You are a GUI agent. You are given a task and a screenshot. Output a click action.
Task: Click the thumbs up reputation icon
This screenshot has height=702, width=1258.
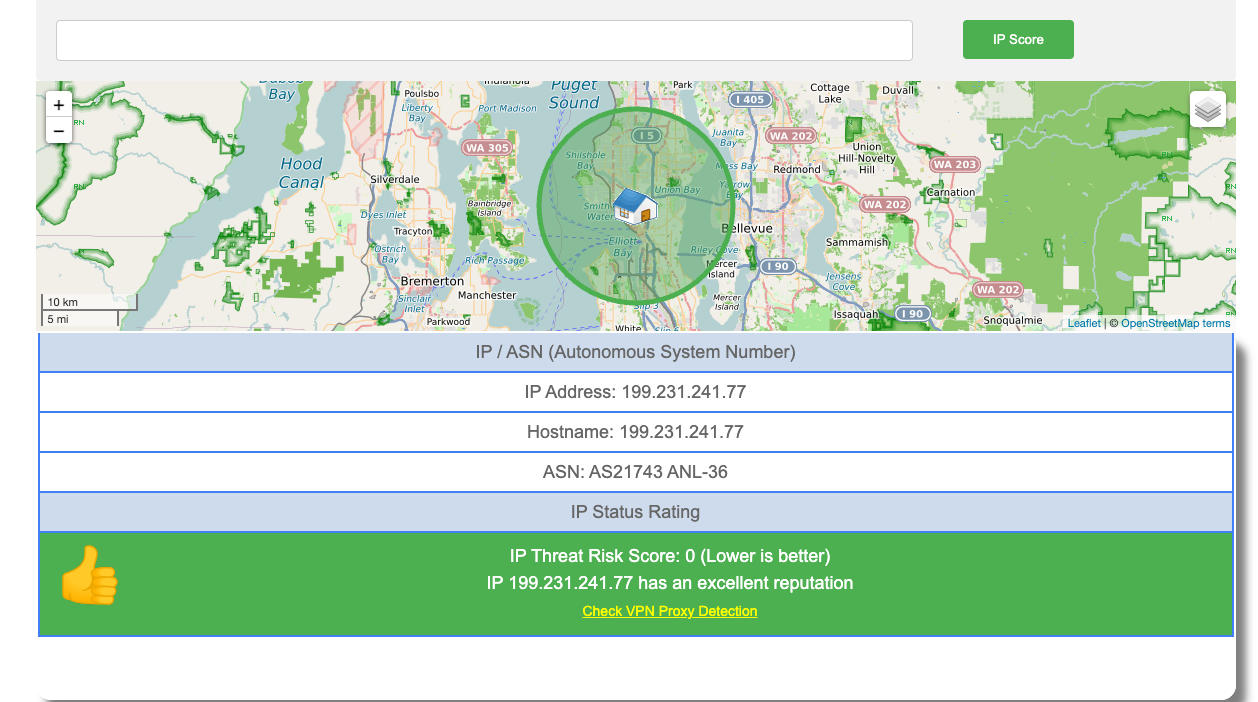[89, 575]
